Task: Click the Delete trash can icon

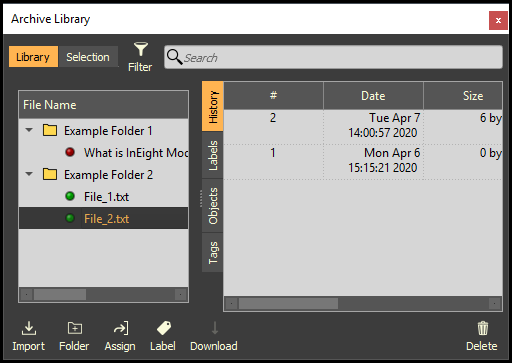Action: (483, 328)
